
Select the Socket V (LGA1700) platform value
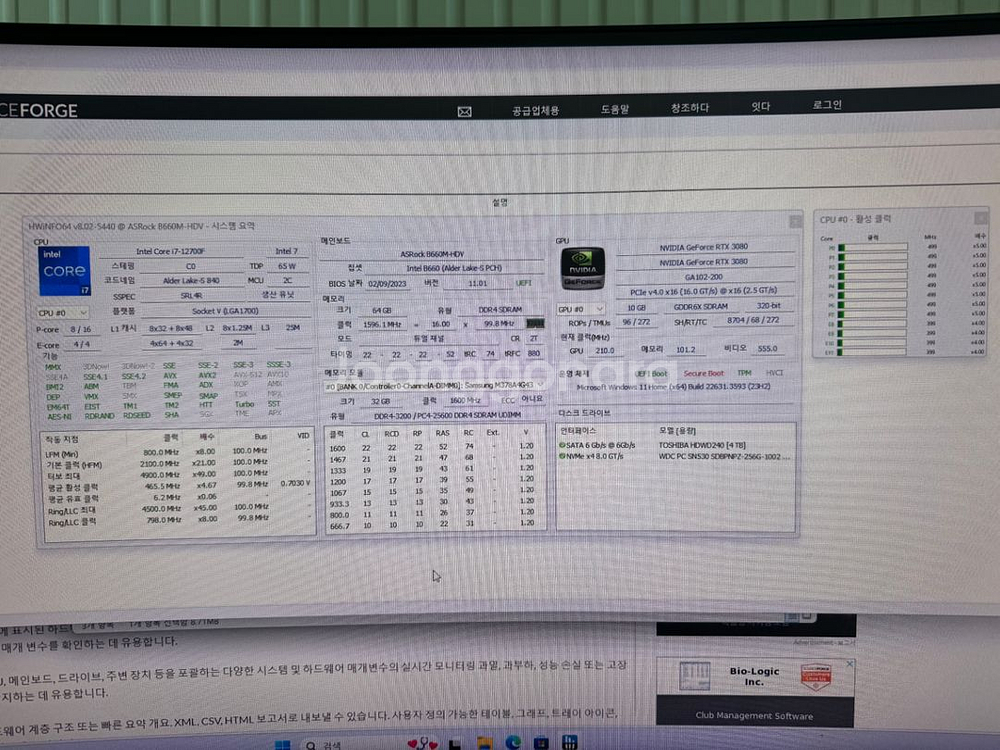click(224, 311)
